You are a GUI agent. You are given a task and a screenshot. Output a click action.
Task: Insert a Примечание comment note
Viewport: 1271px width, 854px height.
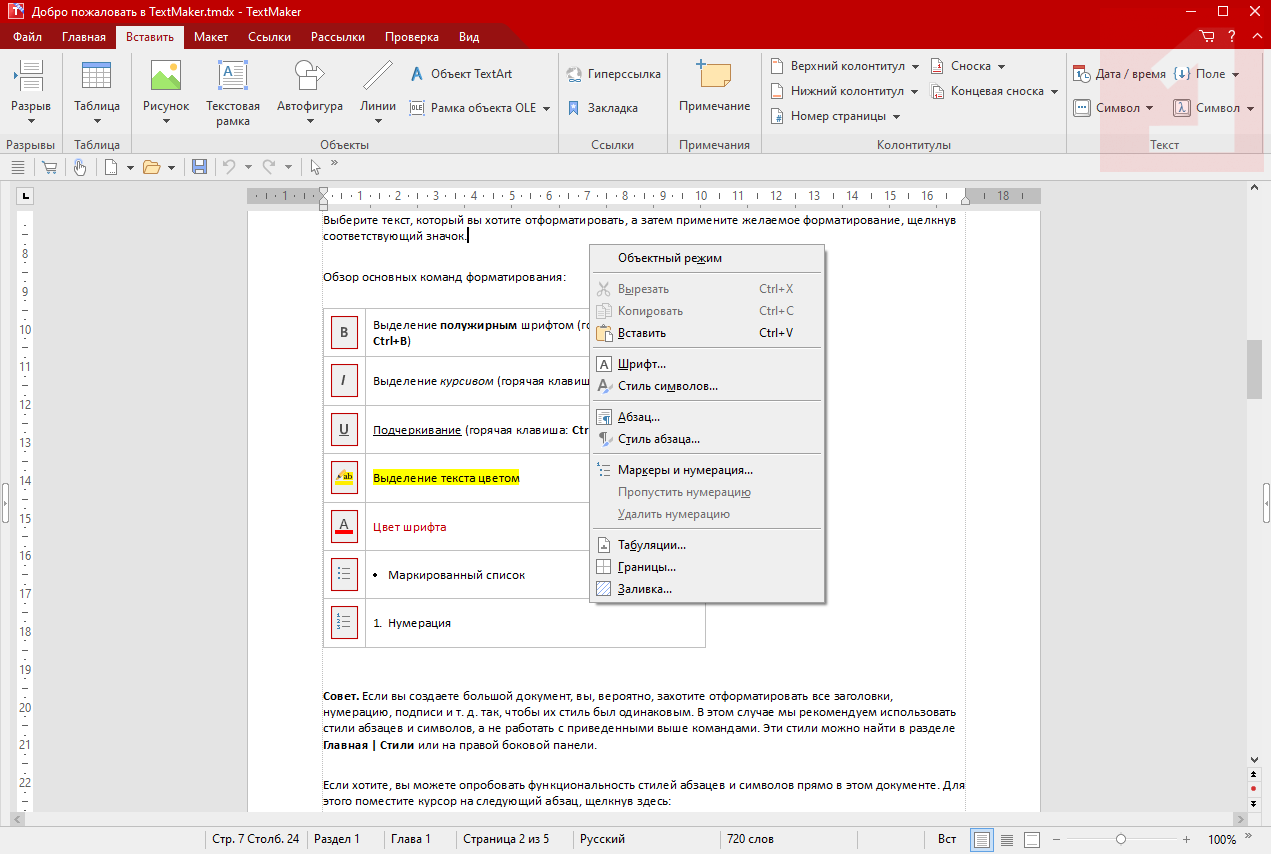[714, 77]
